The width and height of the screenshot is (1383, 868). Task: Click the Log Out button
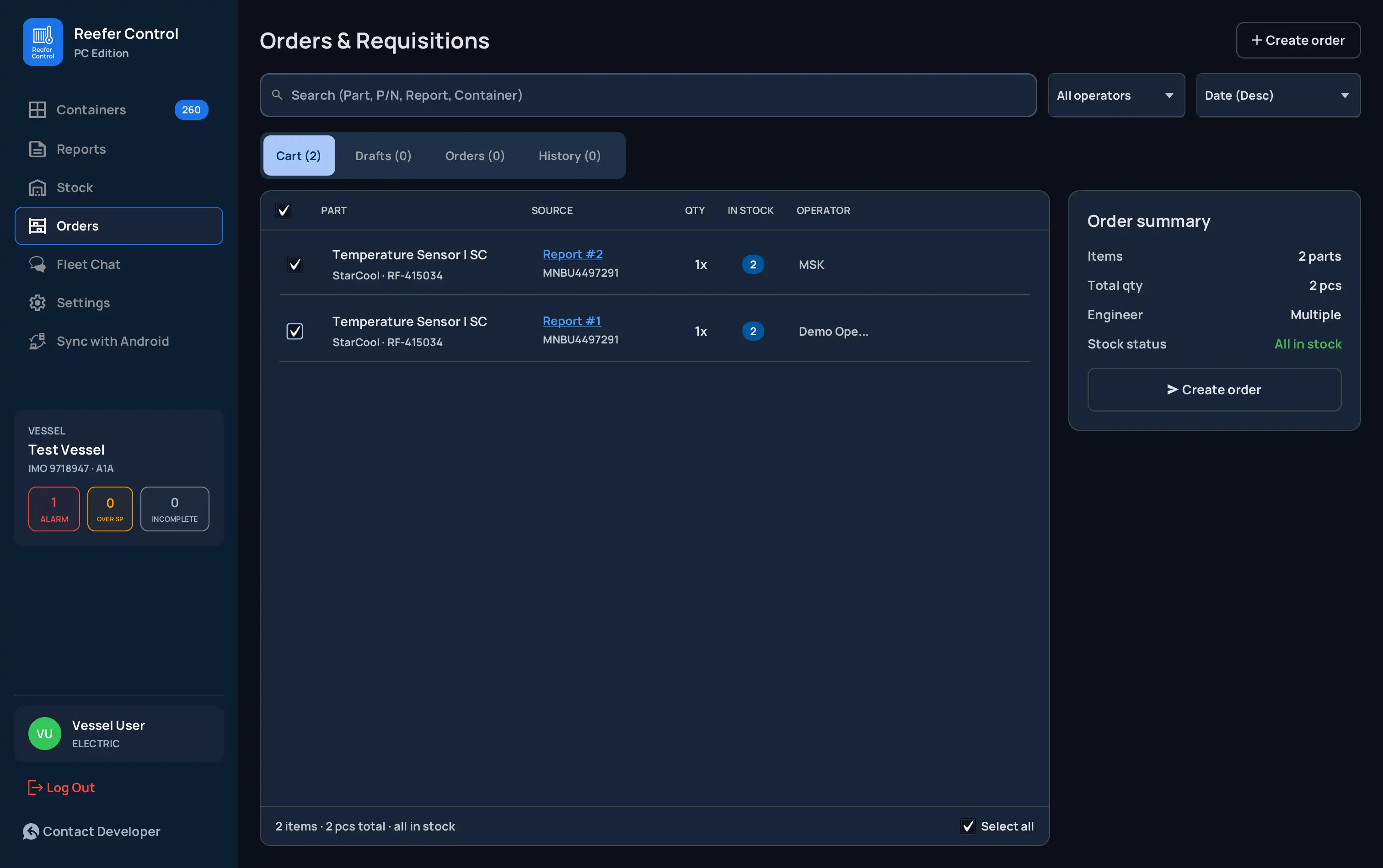(x=61, y=788)
